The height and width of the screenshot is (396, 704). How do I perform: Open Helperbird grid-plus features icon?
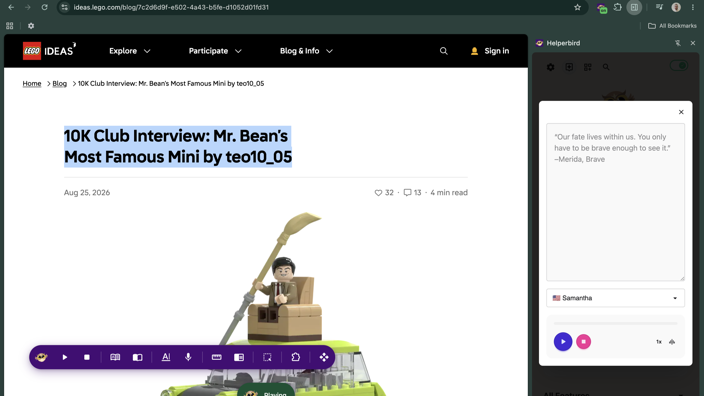(x=587, y=67)
